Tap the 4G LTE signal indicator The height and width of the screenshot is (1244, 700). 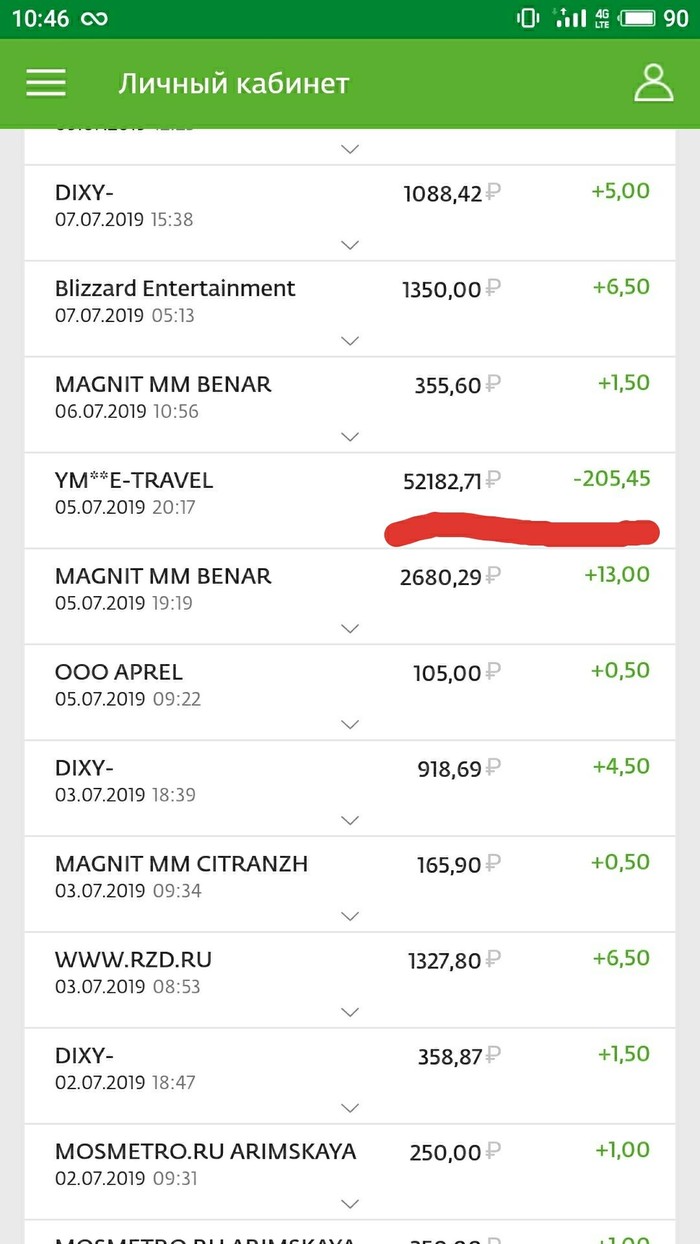[602, 18]
